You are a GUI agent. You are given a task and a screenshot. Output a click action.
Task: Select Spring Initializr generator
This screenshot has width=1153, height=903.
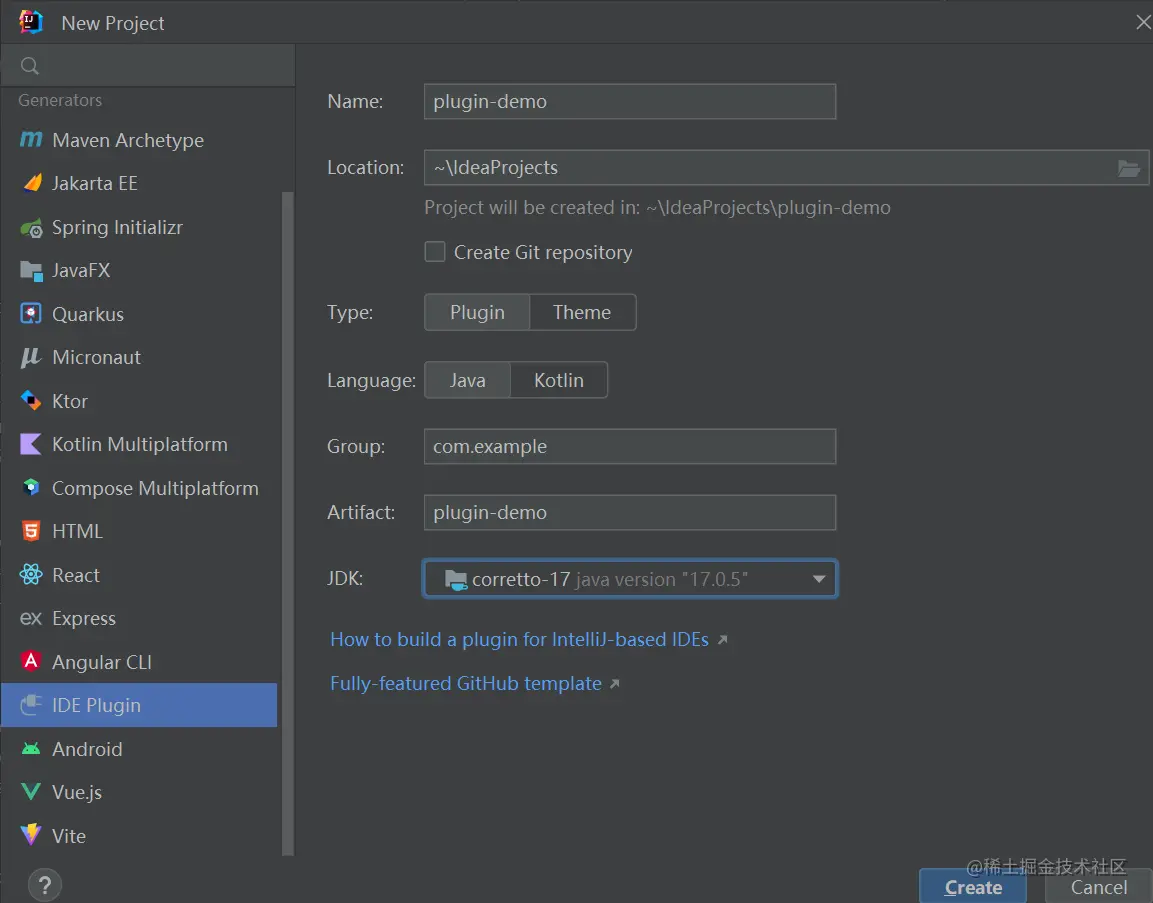(x=139, y=227)
